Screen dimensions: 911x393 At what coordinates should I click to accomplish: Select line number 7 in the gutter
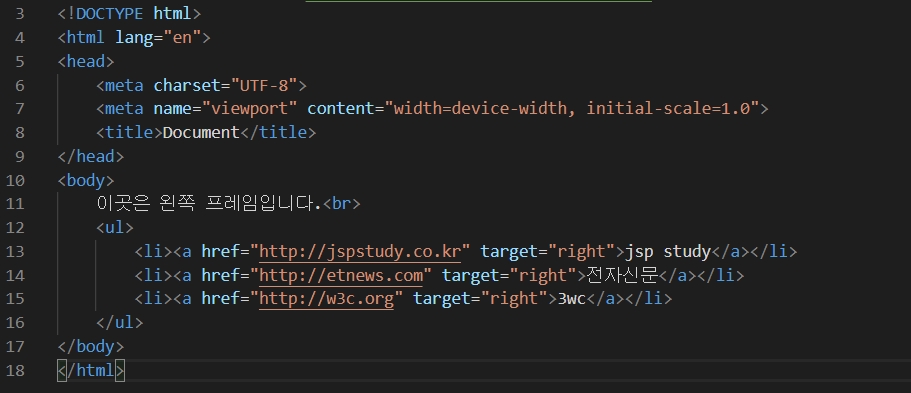click(20, 109)
